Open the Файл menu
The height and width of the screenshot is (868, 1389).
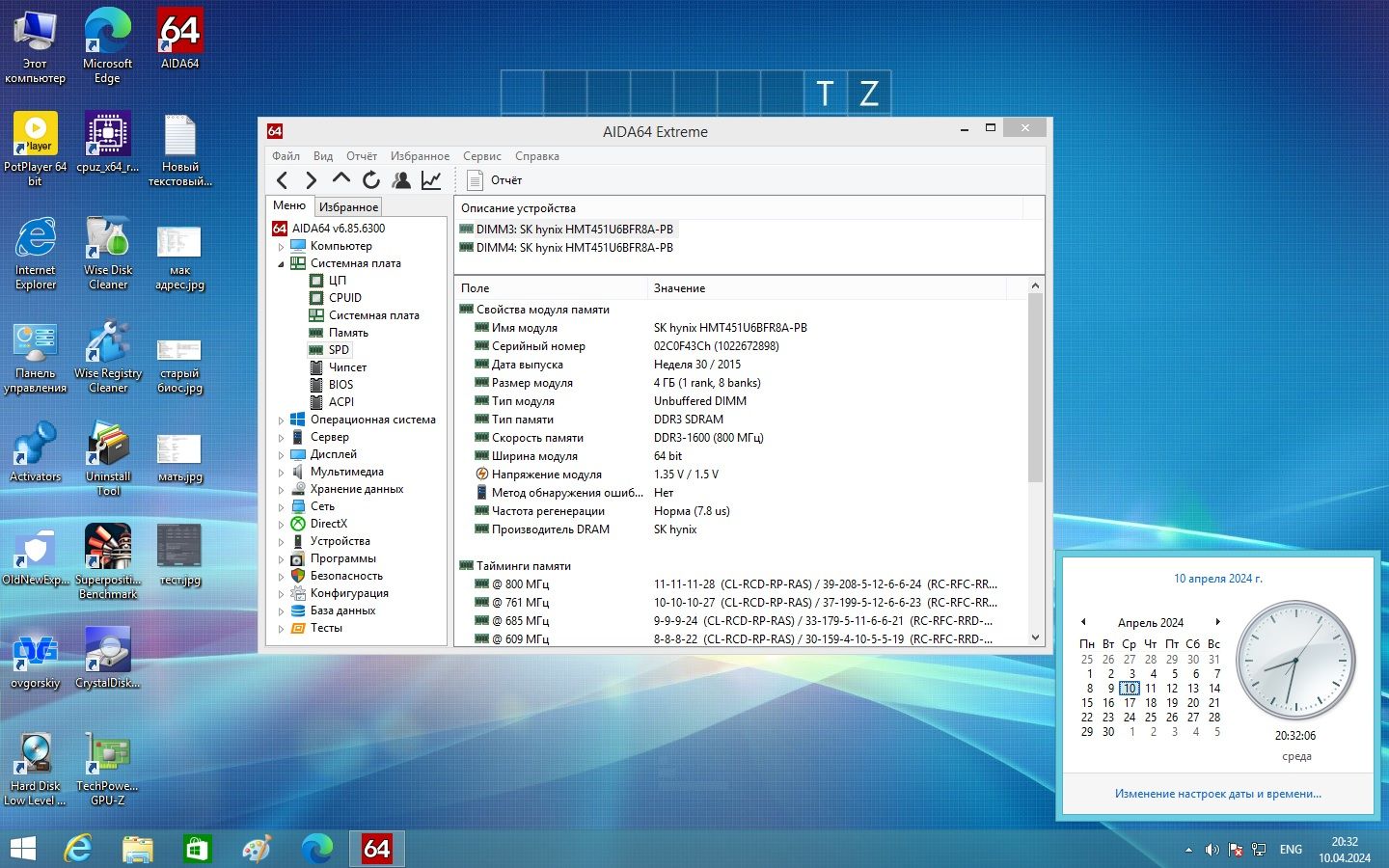[x=286, y=156]
